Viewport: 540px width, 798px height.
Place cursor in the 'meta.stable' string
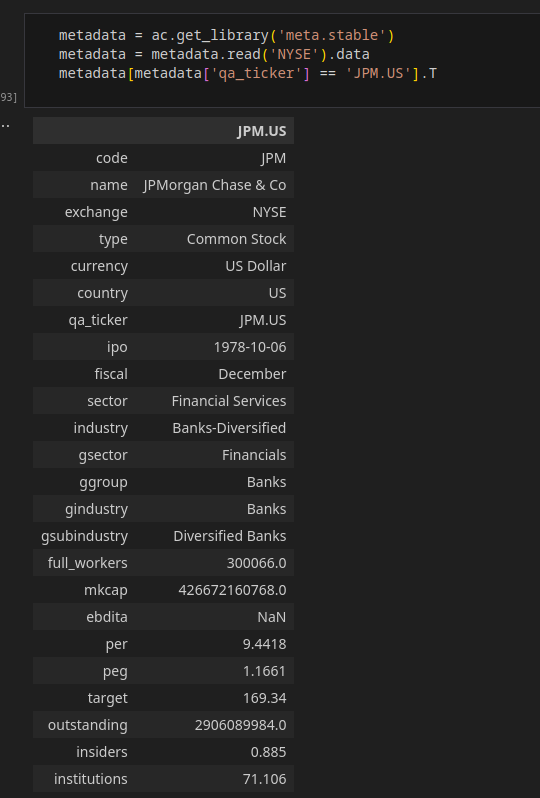(x=332, y=35)
